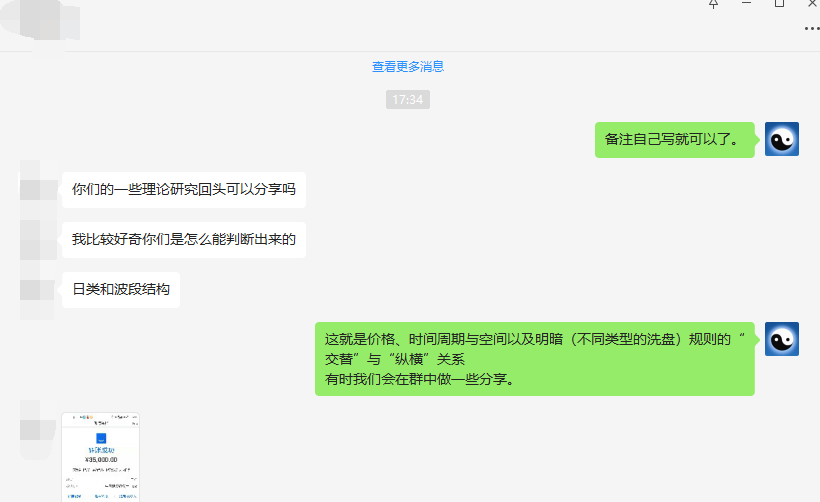Click the 你们的一些理论研究回头可以分享吗 message
820x502 pixels.
(183, 189)
